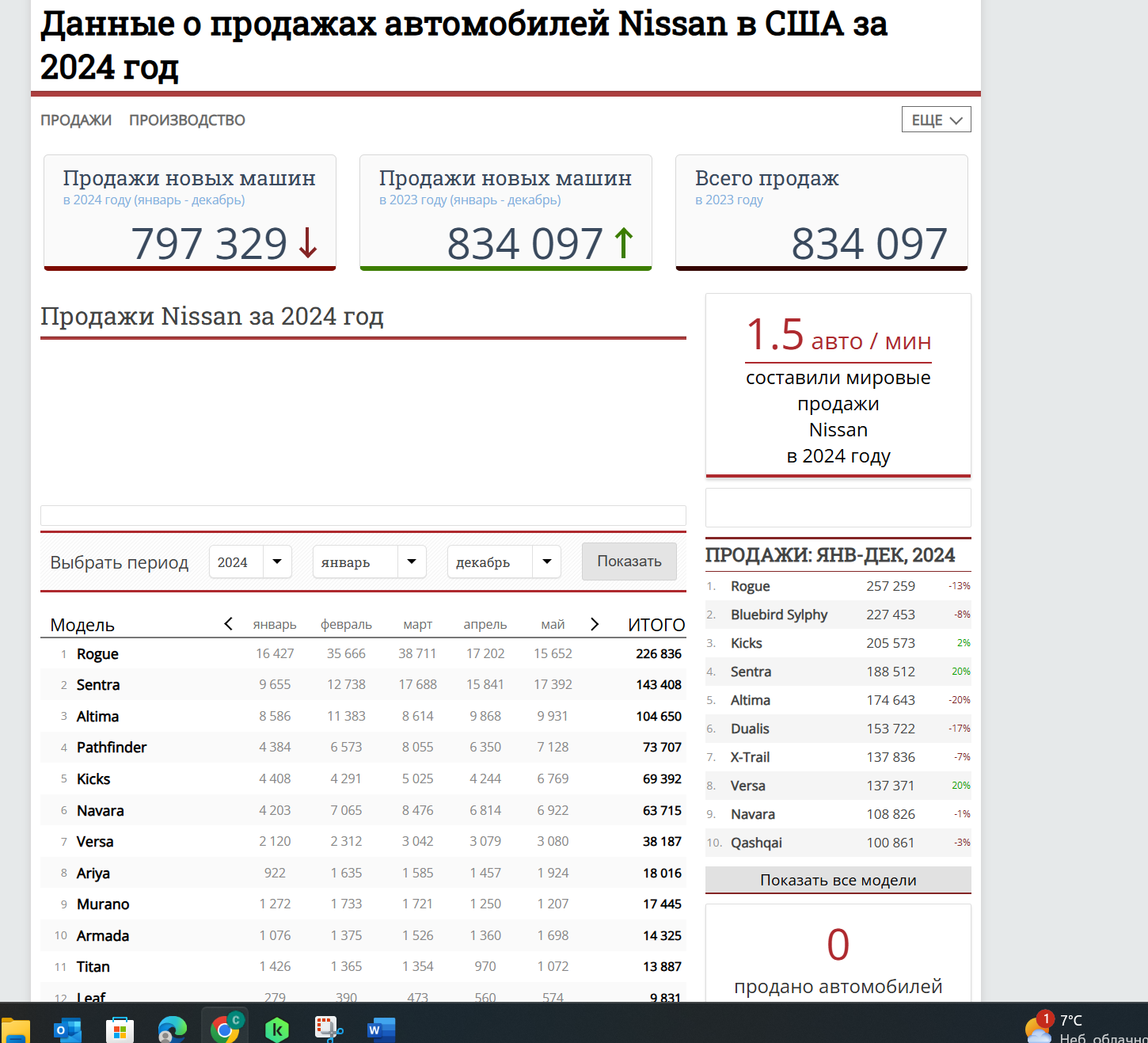Open the ЕЩЕ menu dropdown
This screenshot has height=1043, width=1148.
coord(936,120)
